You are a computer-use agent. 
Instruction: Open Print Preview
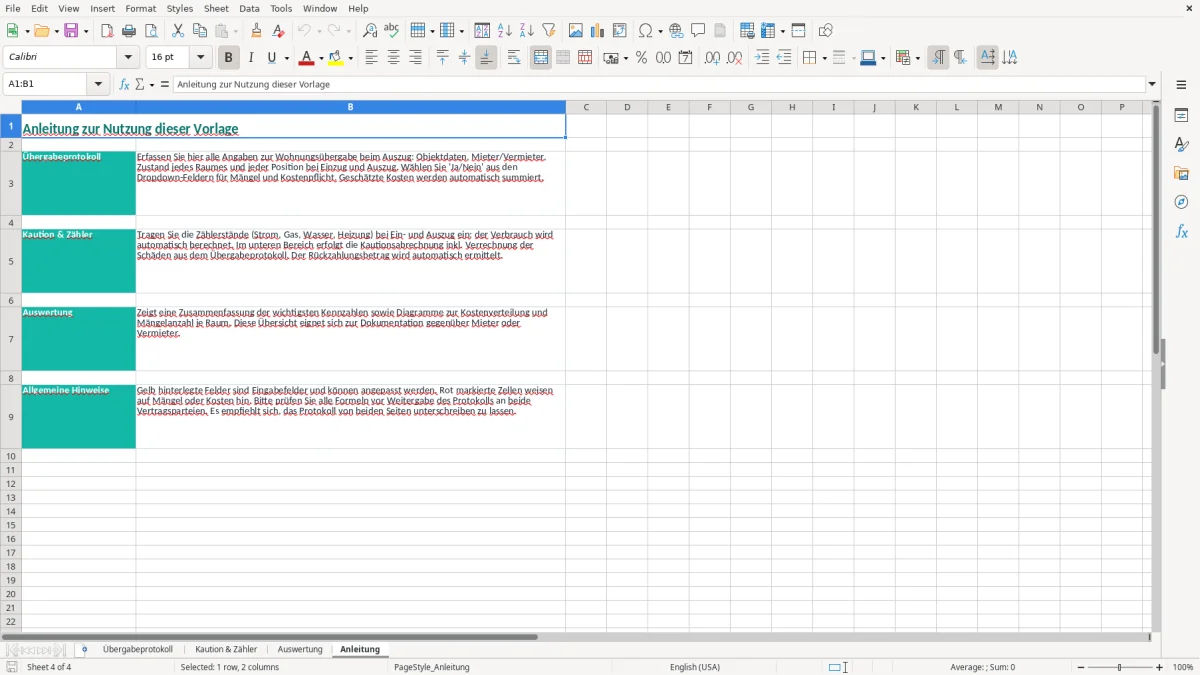coord(151,31)
